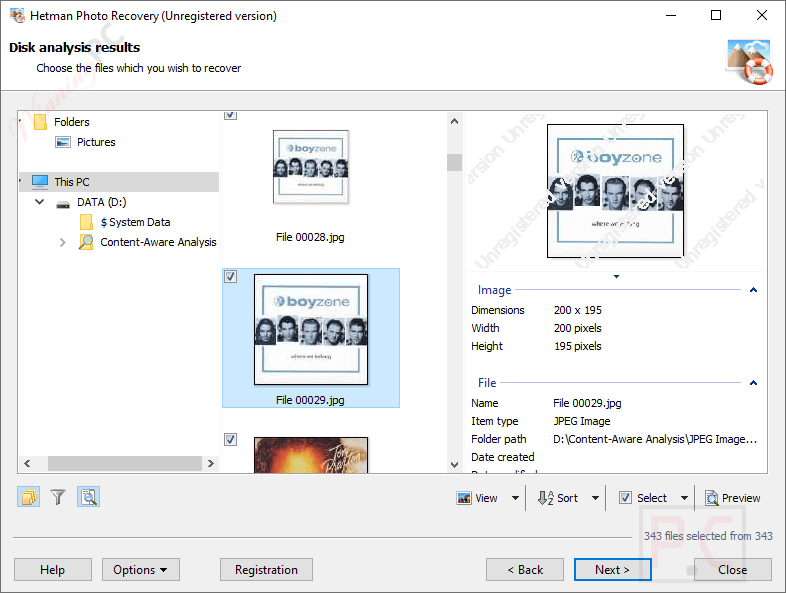Image resolution: width=786 pixels, height=593 pixels.
Task: Select the Toni Braxton cover thumbnail
Action: tap(311, 455)
